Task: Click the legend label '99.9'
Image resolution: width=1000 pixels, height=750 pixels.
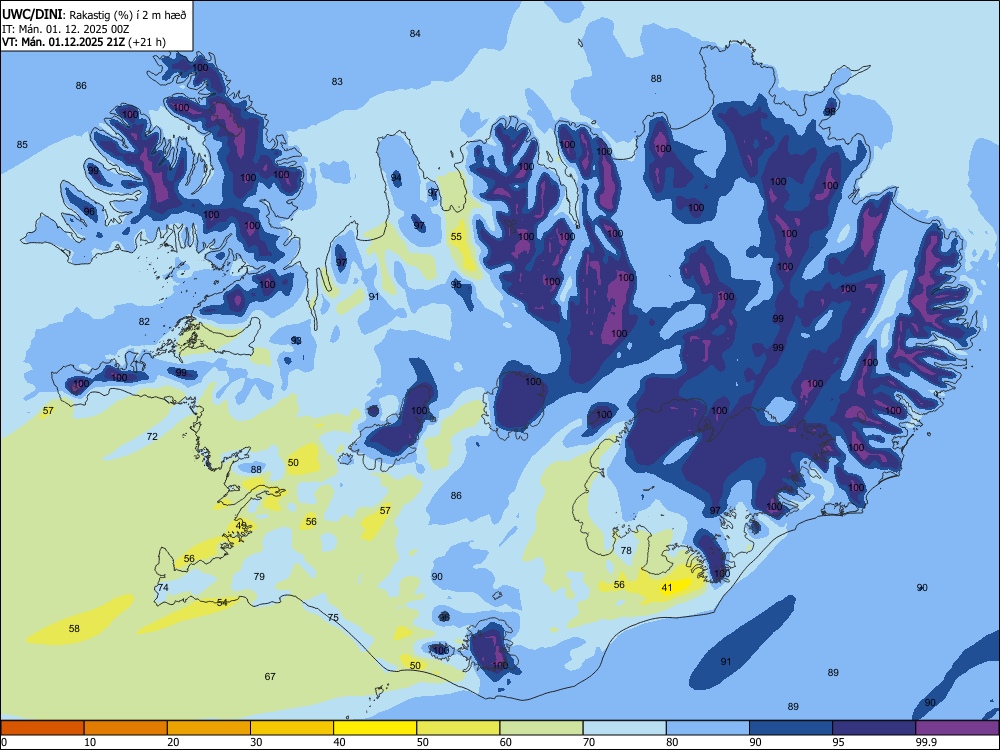Action: 926,742
